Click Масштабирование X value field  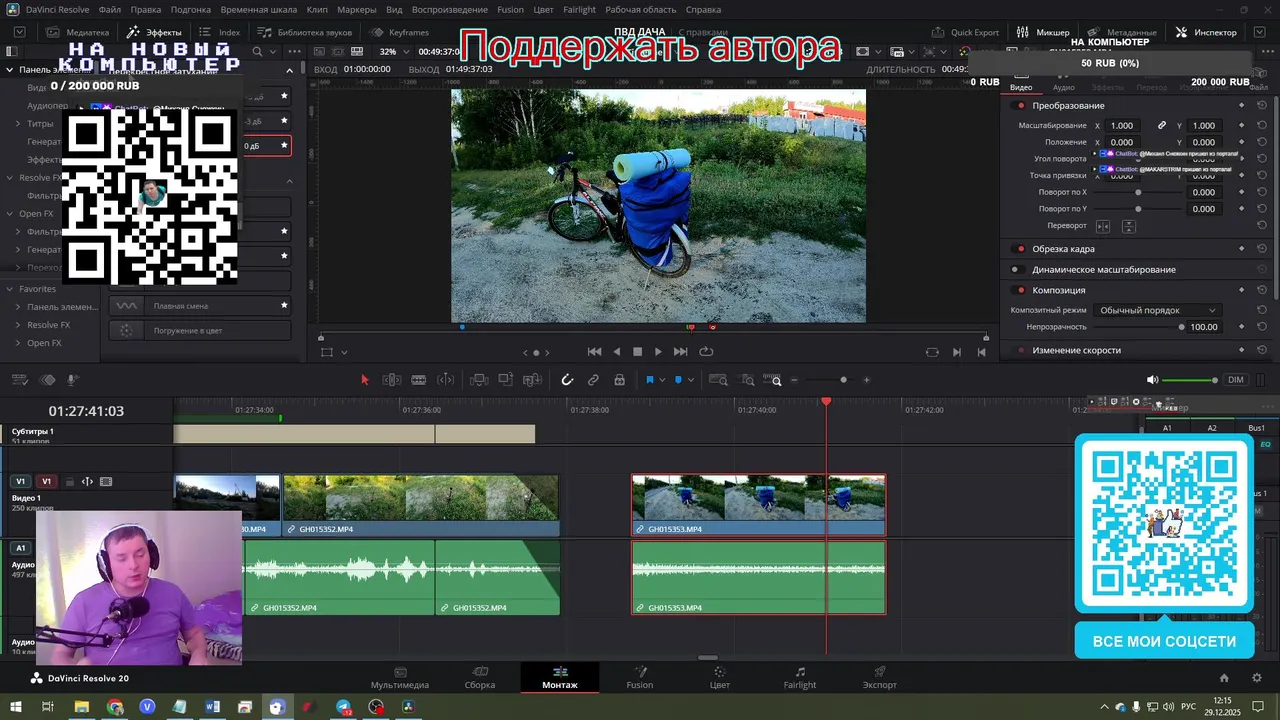[x=1122, y=126]
